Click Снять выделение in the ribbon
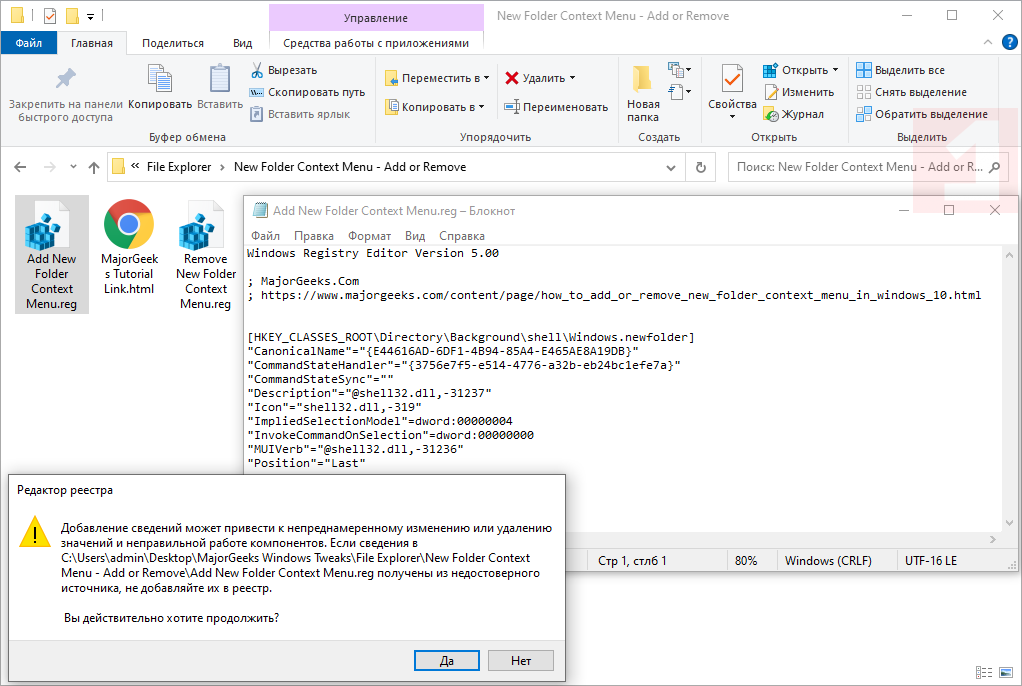Screen dimensions: 1022x686 (911, 92)
